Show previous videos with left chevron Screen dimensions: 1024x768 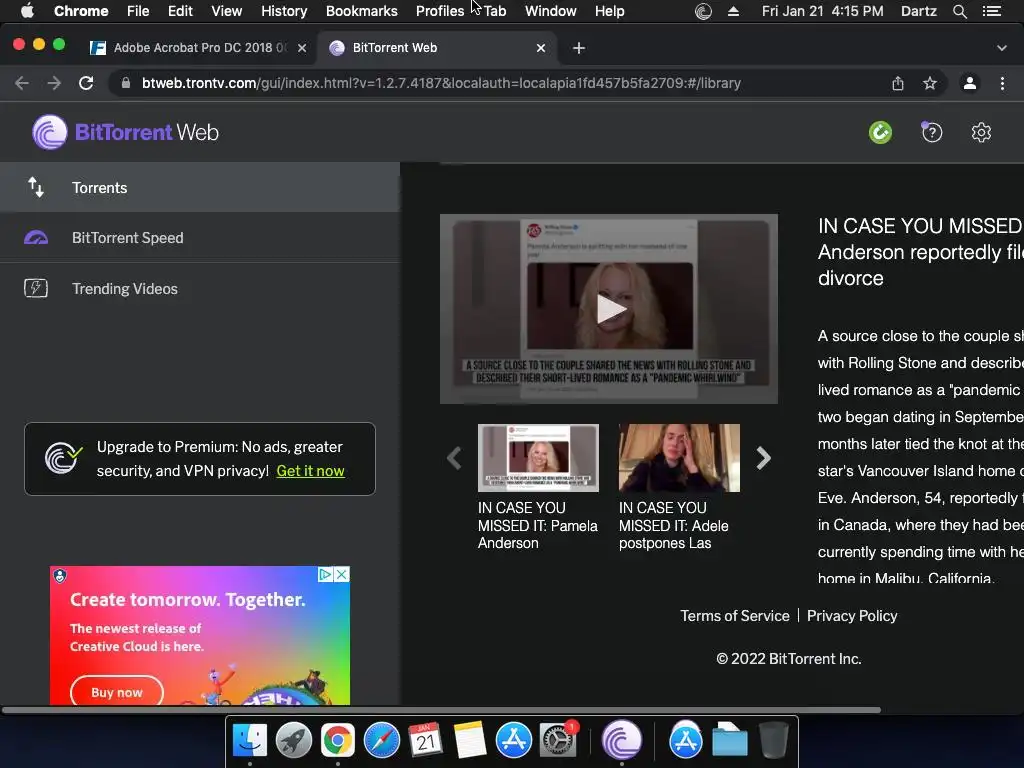click(455, 458)
